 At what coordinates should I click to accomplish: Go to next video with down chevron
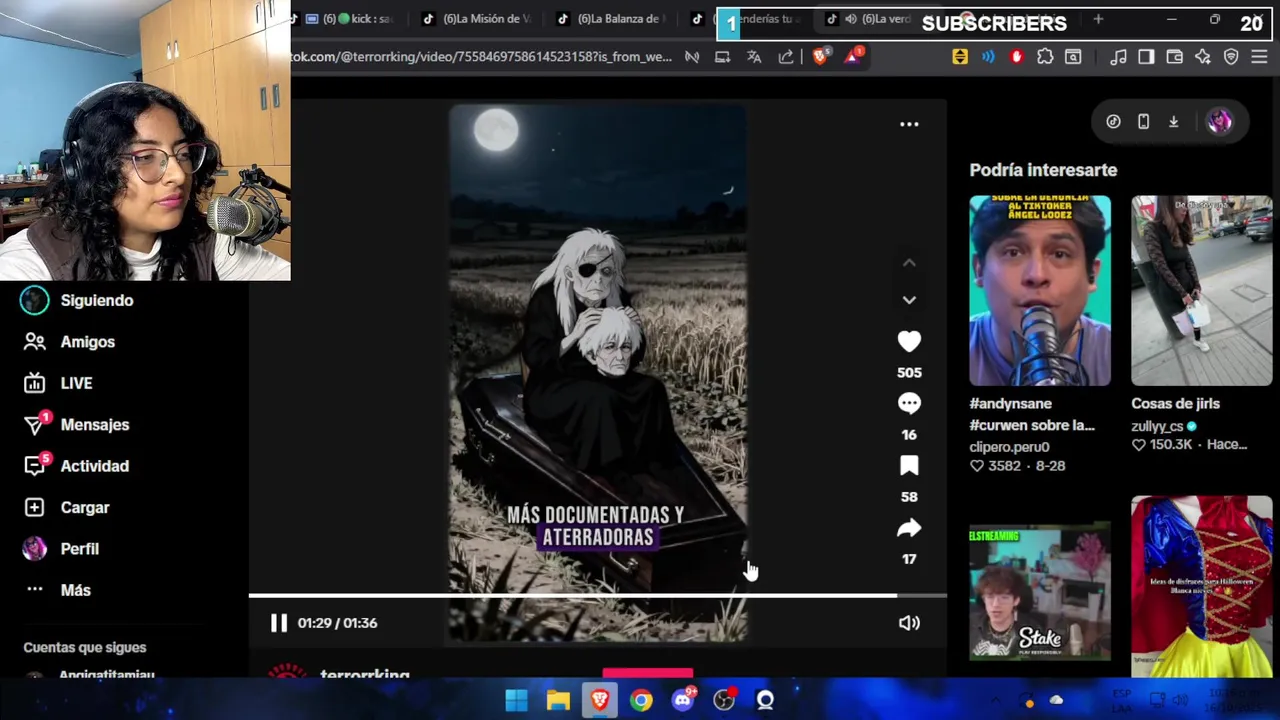coord(909,300)
